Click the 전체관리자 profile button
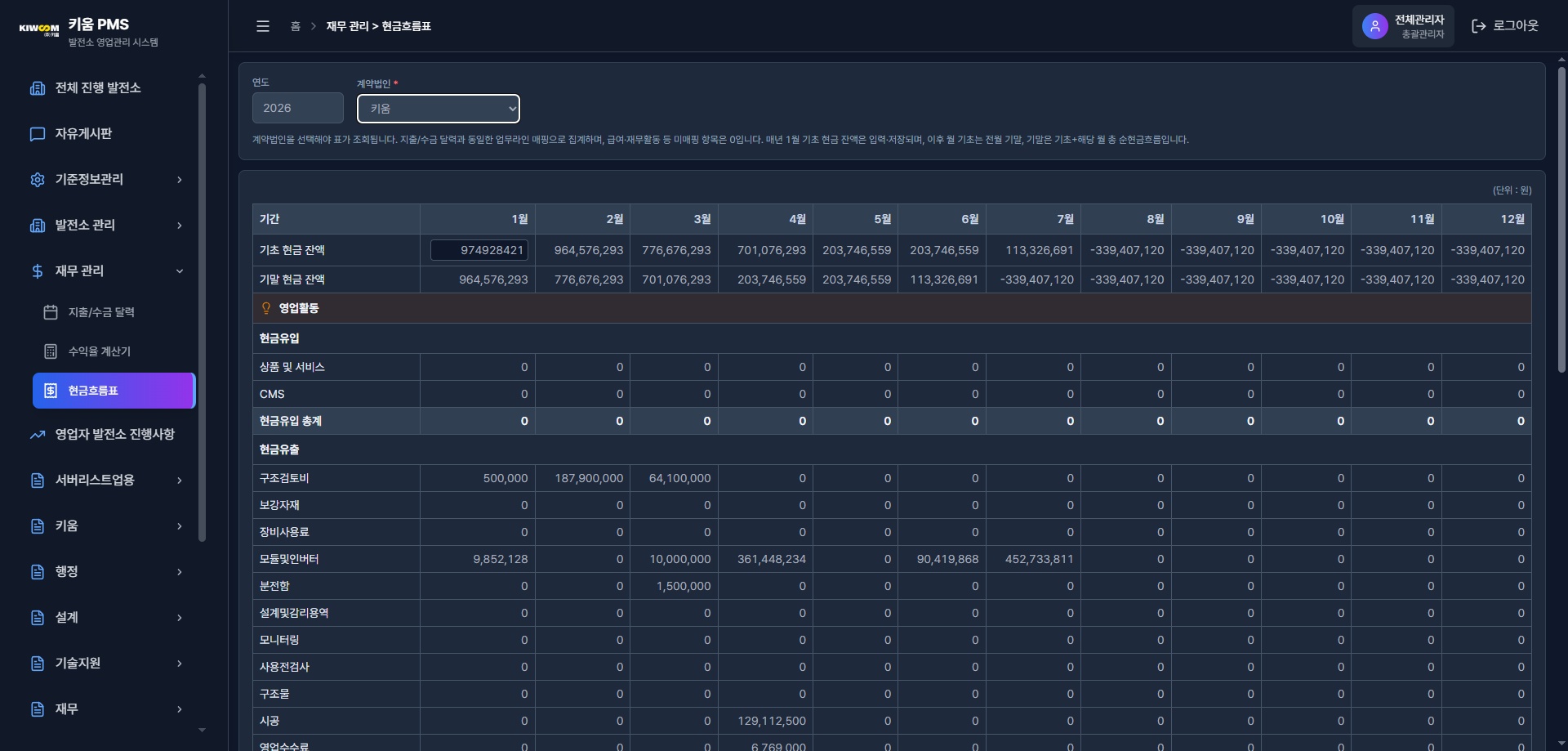The height and width of the screenshot is (751, 1568). click(1403, 26)
